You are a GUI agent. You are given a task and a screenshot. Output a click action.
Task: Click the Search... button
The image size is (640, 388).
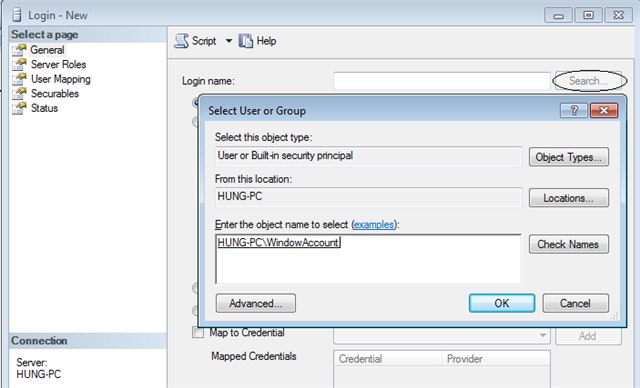(x=588, y=81)
